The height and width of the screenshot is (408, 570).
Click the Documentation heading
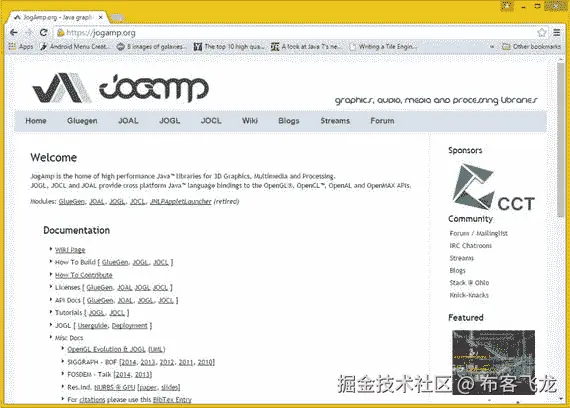point(77,230)
